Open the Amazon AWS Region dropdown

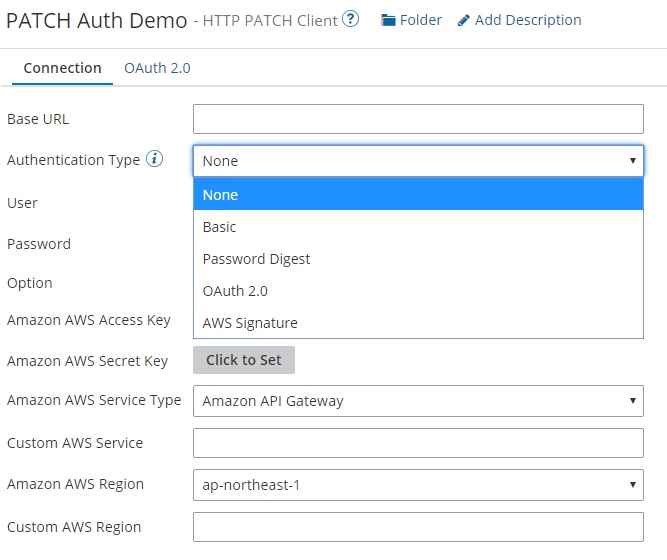coord(417,485)
